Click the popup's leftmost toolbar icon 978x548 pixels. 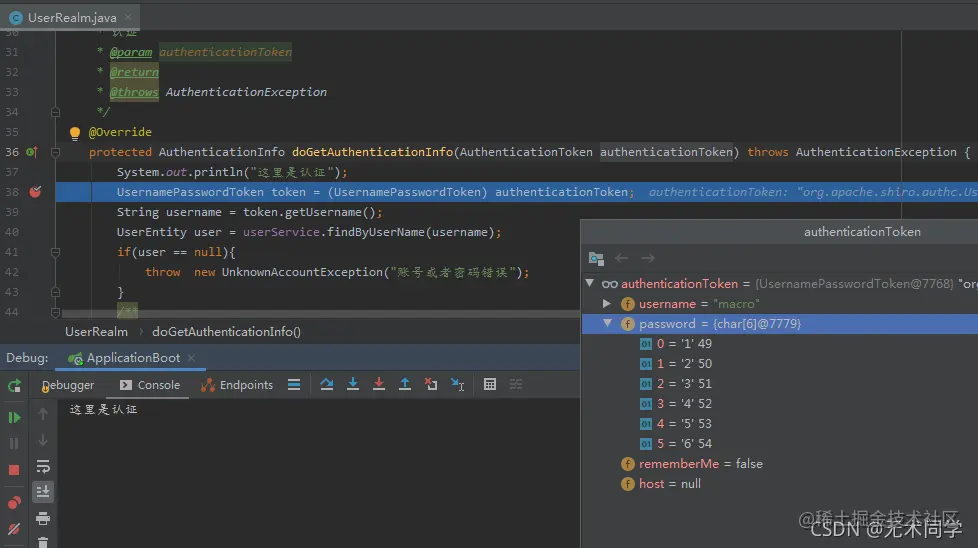(x=596, y=258)
